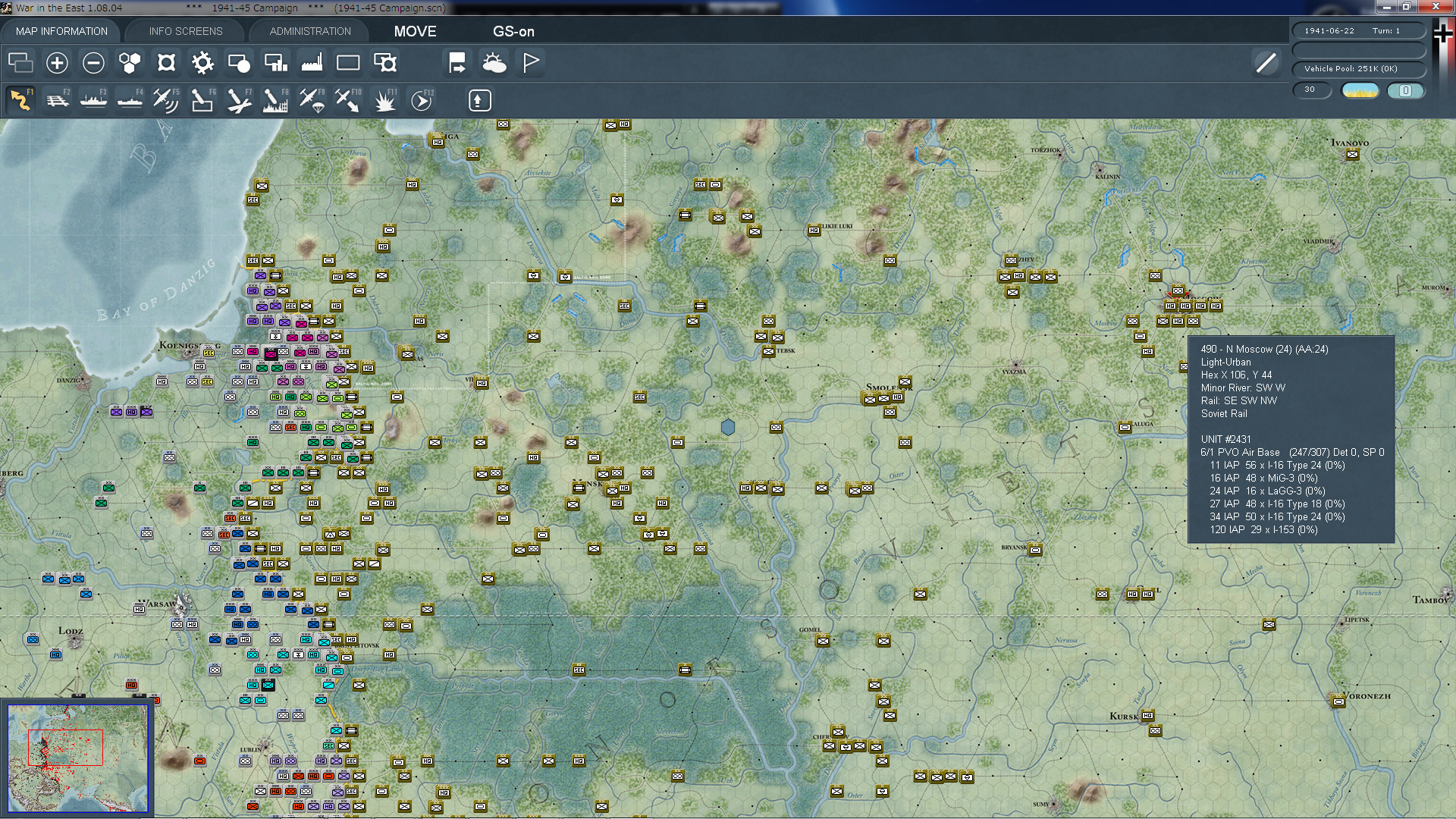Select the F3 naval transport mode
This screenshot has height=819, width=1456.
coord(93,100)
